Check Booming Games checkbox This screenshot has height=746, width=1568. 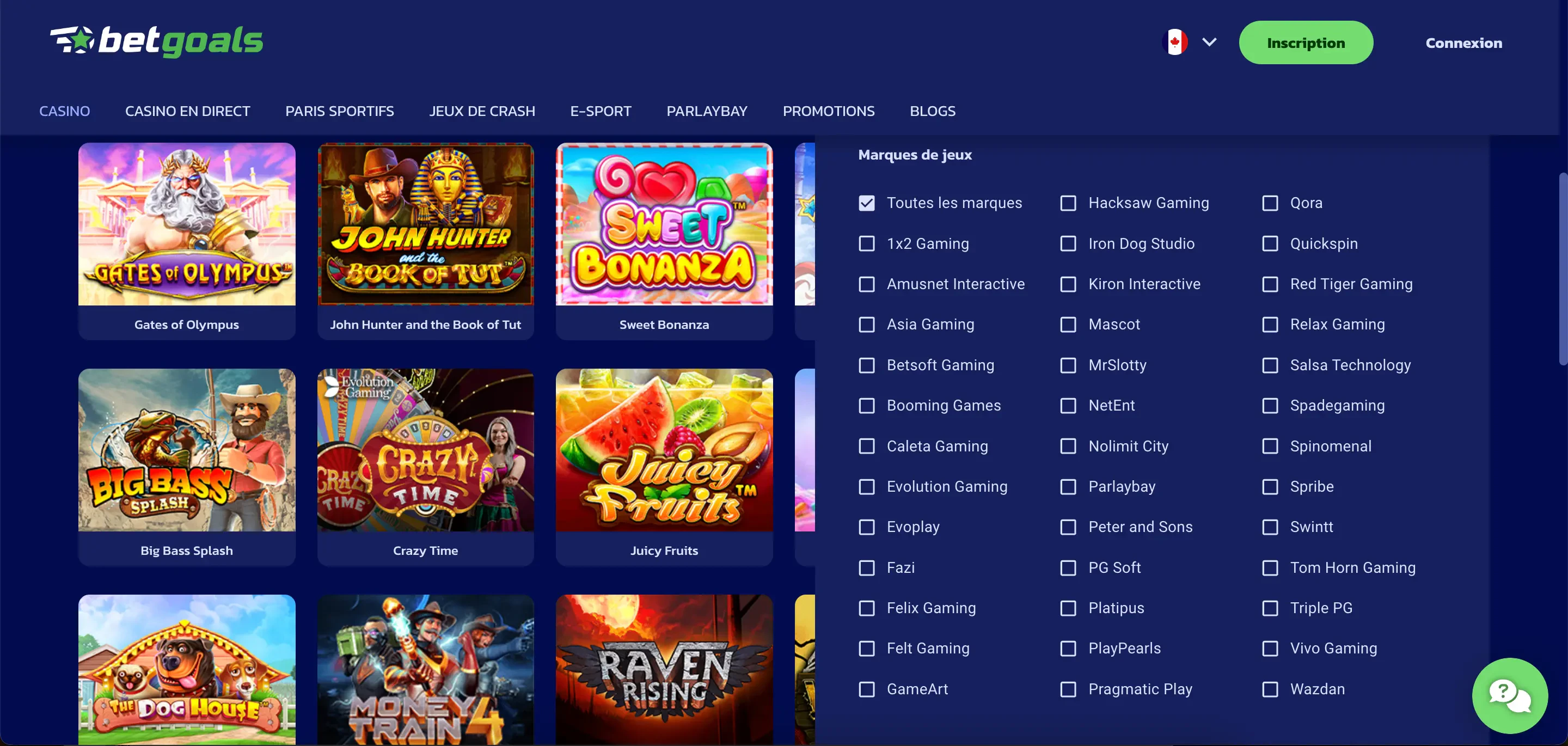tap(867, 406)
